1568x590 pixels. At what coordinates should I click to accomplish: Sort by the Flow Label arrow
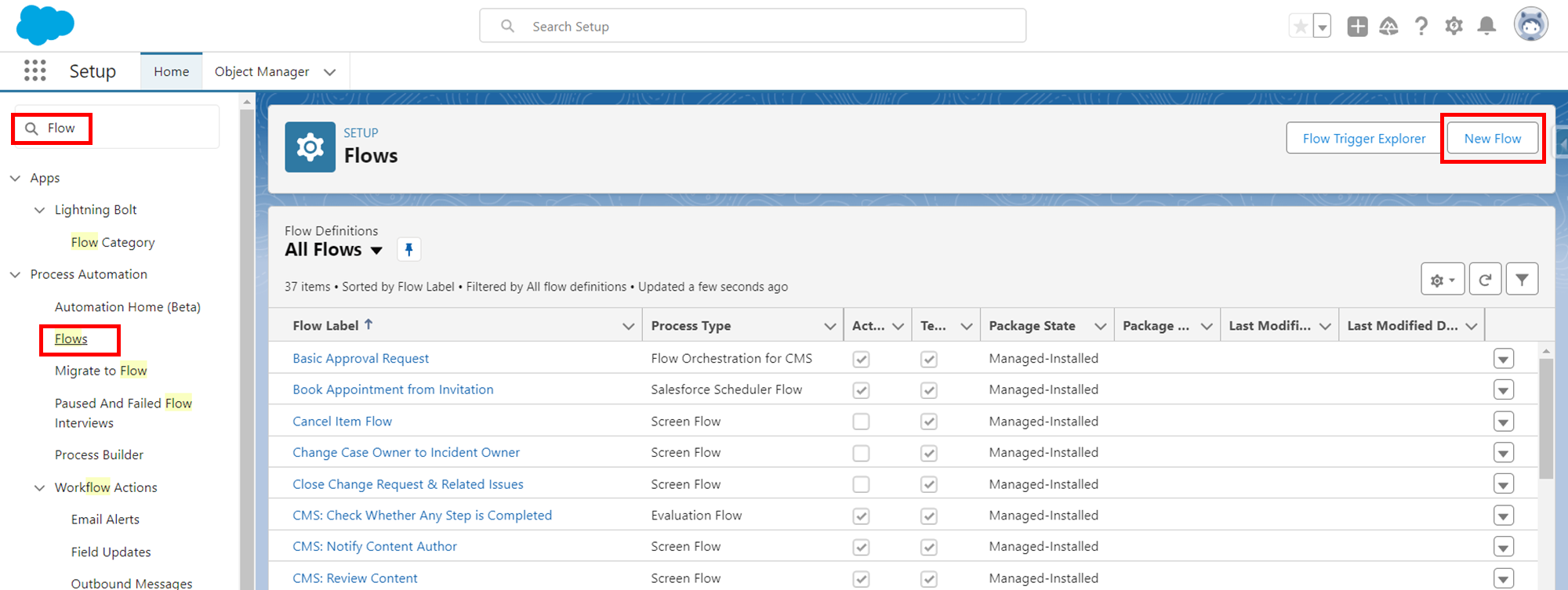368,324
